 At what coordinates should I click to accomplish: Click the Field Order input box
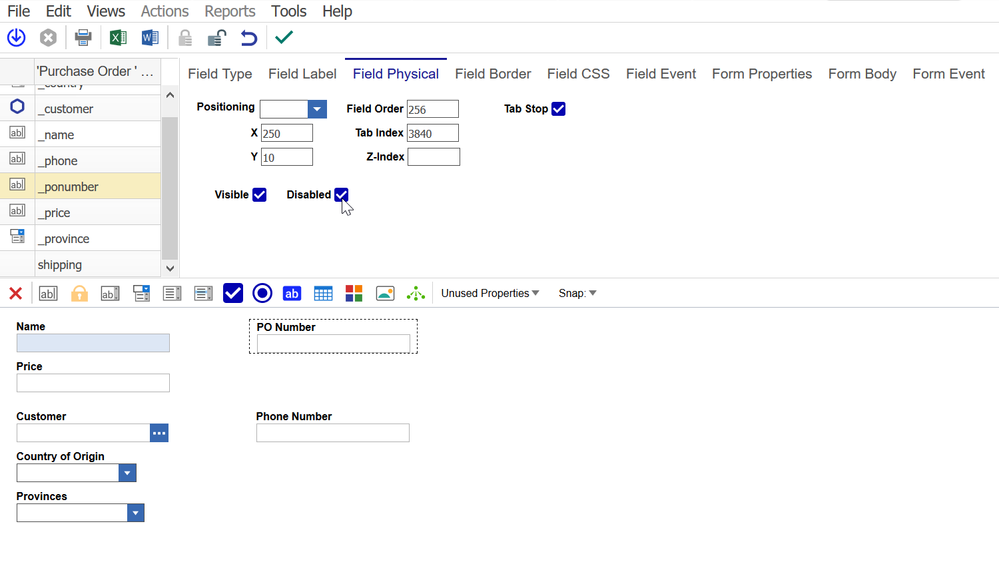point(432,109)
